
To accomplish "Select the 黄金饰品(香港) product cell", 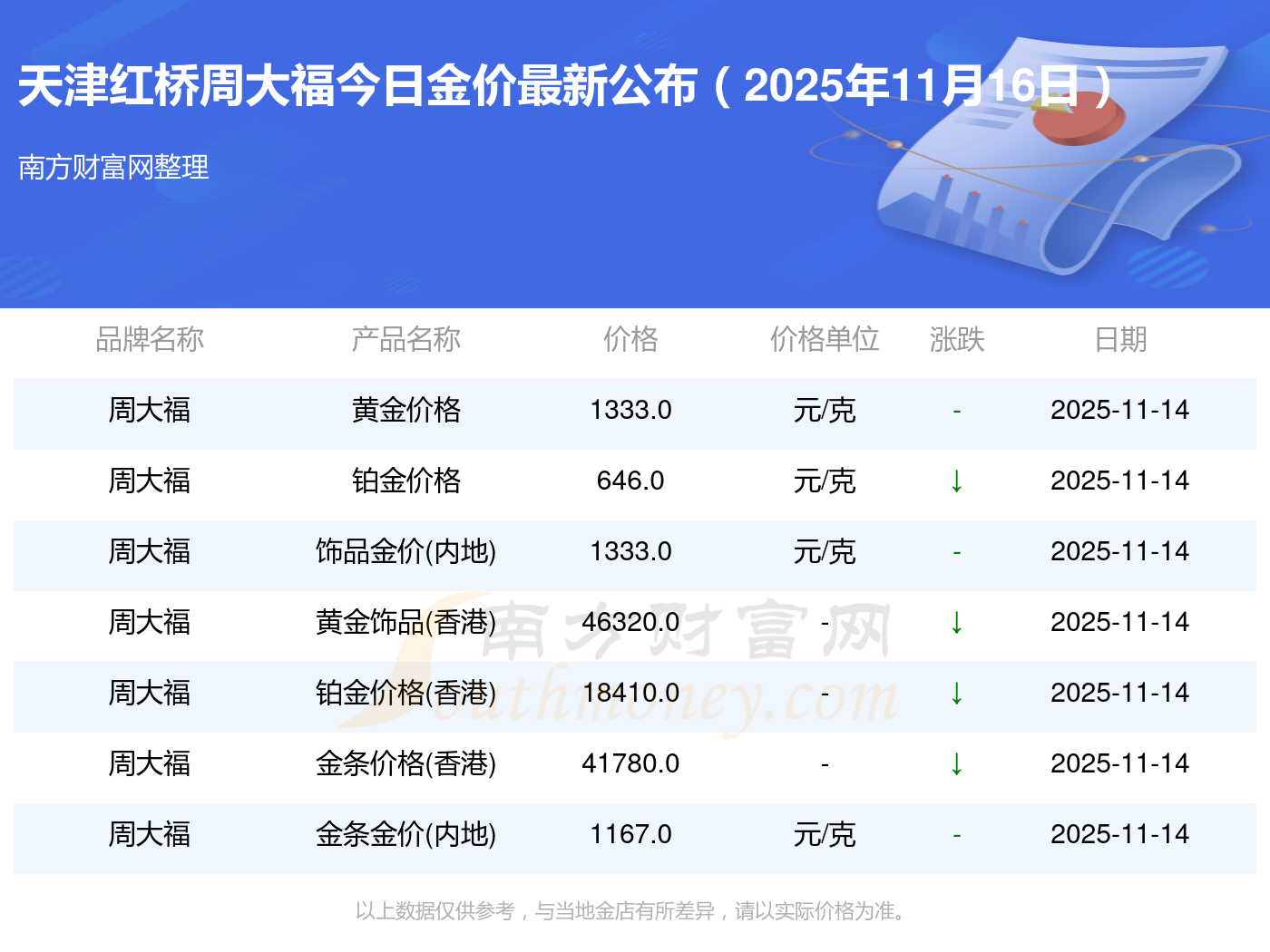I will (x=405, y=622).
